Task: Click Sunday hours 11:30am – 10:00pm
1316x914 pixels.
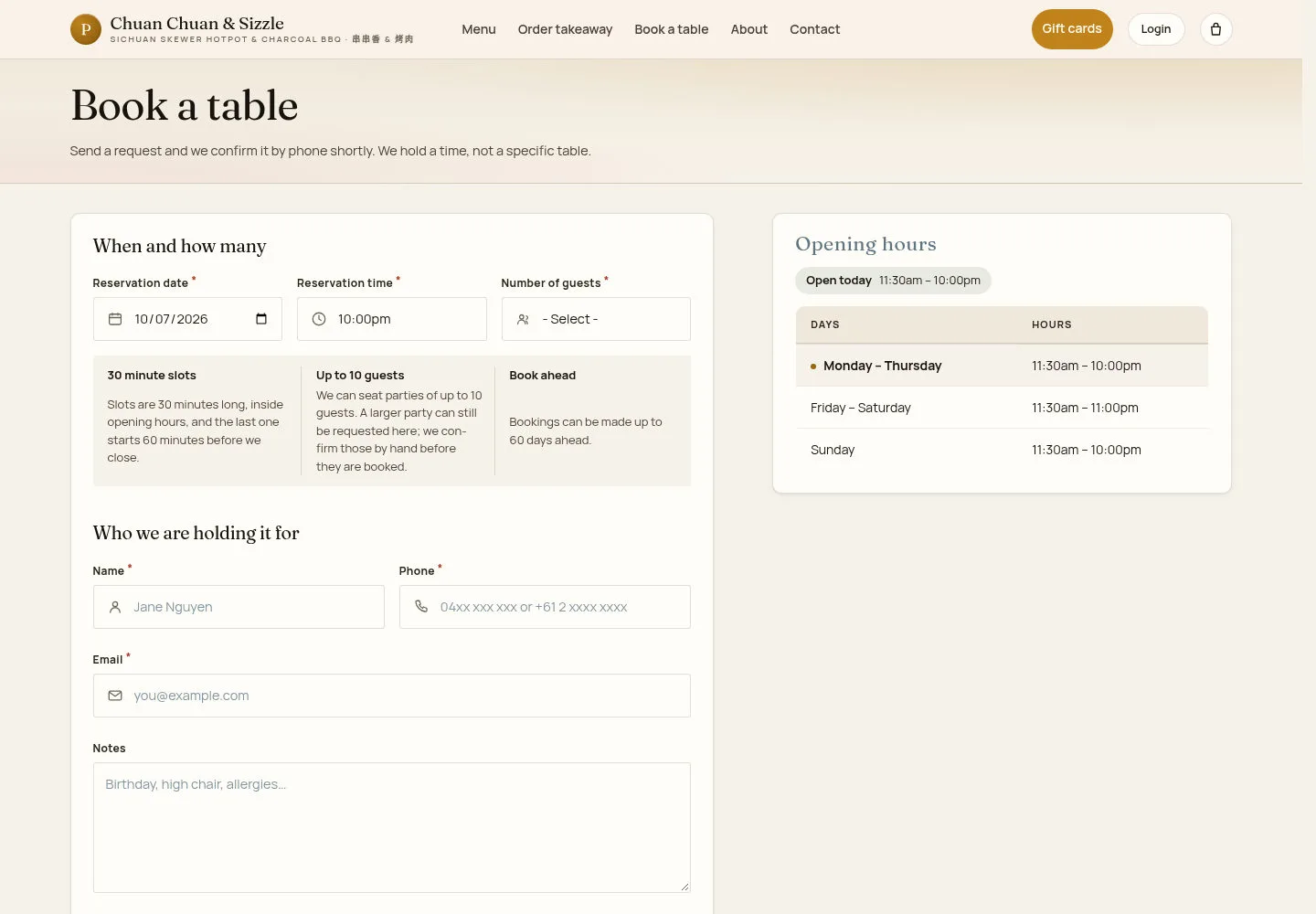Action: [x=1087, y=450]
